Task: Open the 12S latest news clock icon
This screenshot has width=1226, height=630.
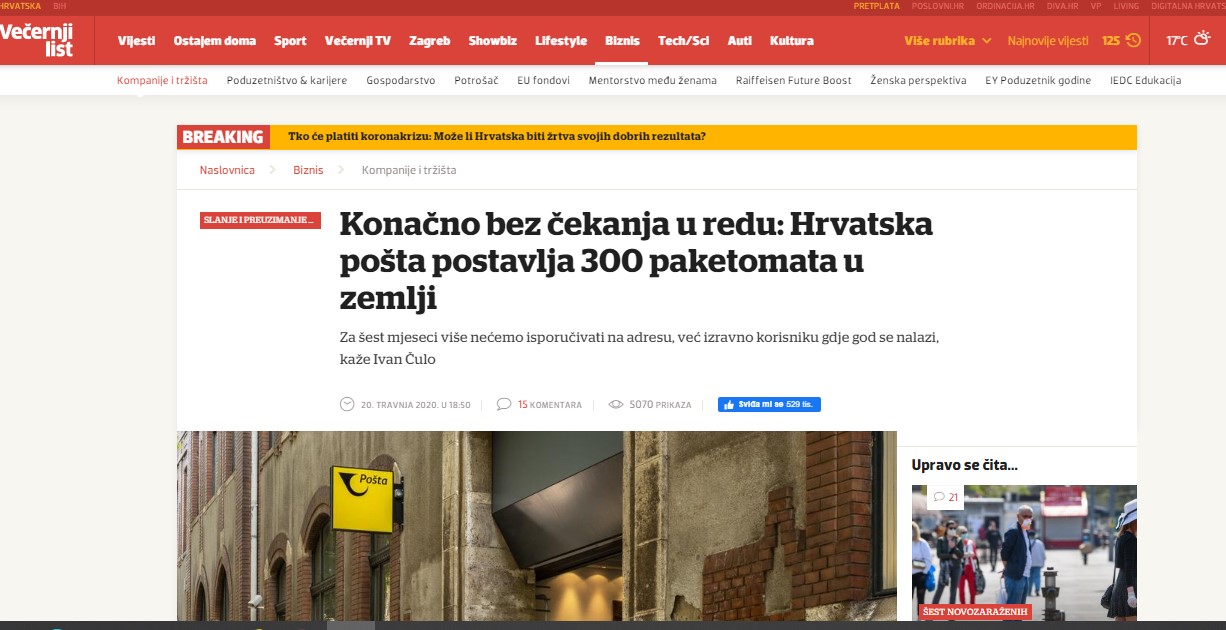Action: point(1133,41)
